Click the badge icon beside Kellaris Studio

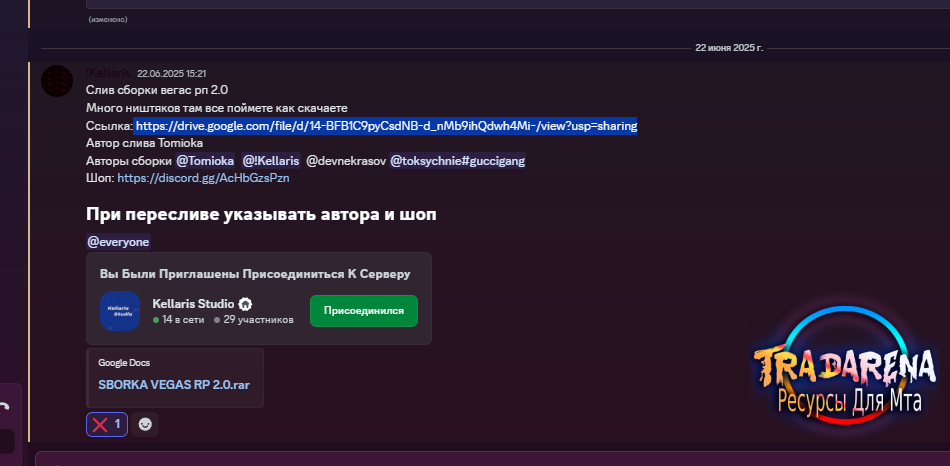click(x=245, y=304)
